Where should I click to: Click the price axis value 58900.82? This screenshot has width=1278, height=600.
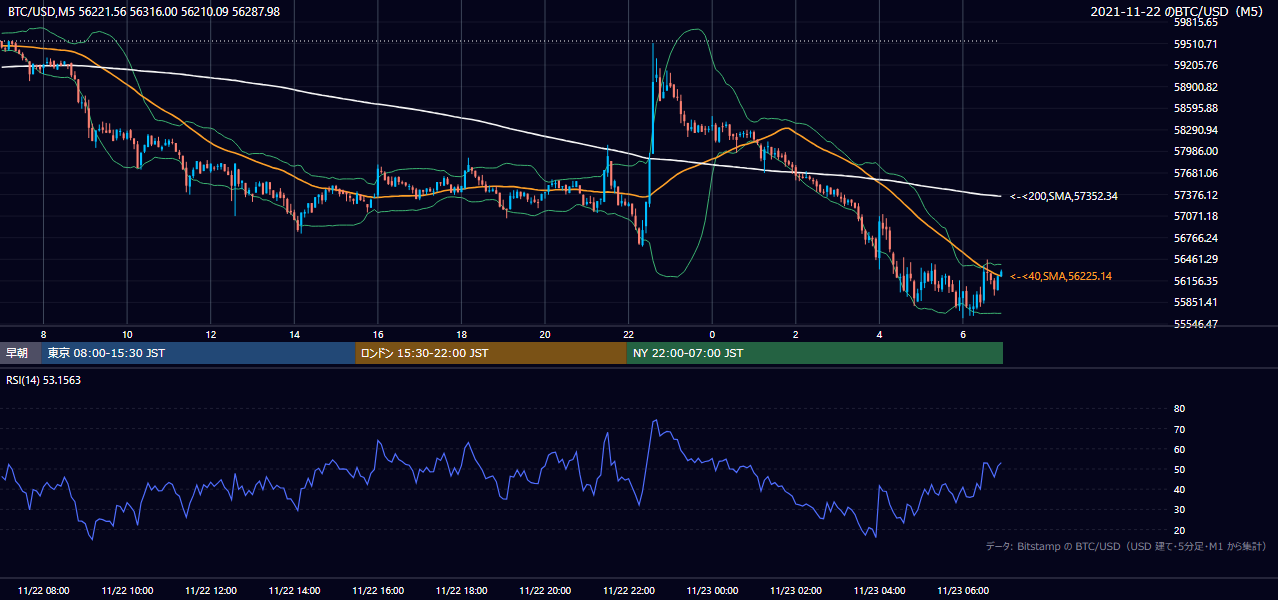point(1197,87)
